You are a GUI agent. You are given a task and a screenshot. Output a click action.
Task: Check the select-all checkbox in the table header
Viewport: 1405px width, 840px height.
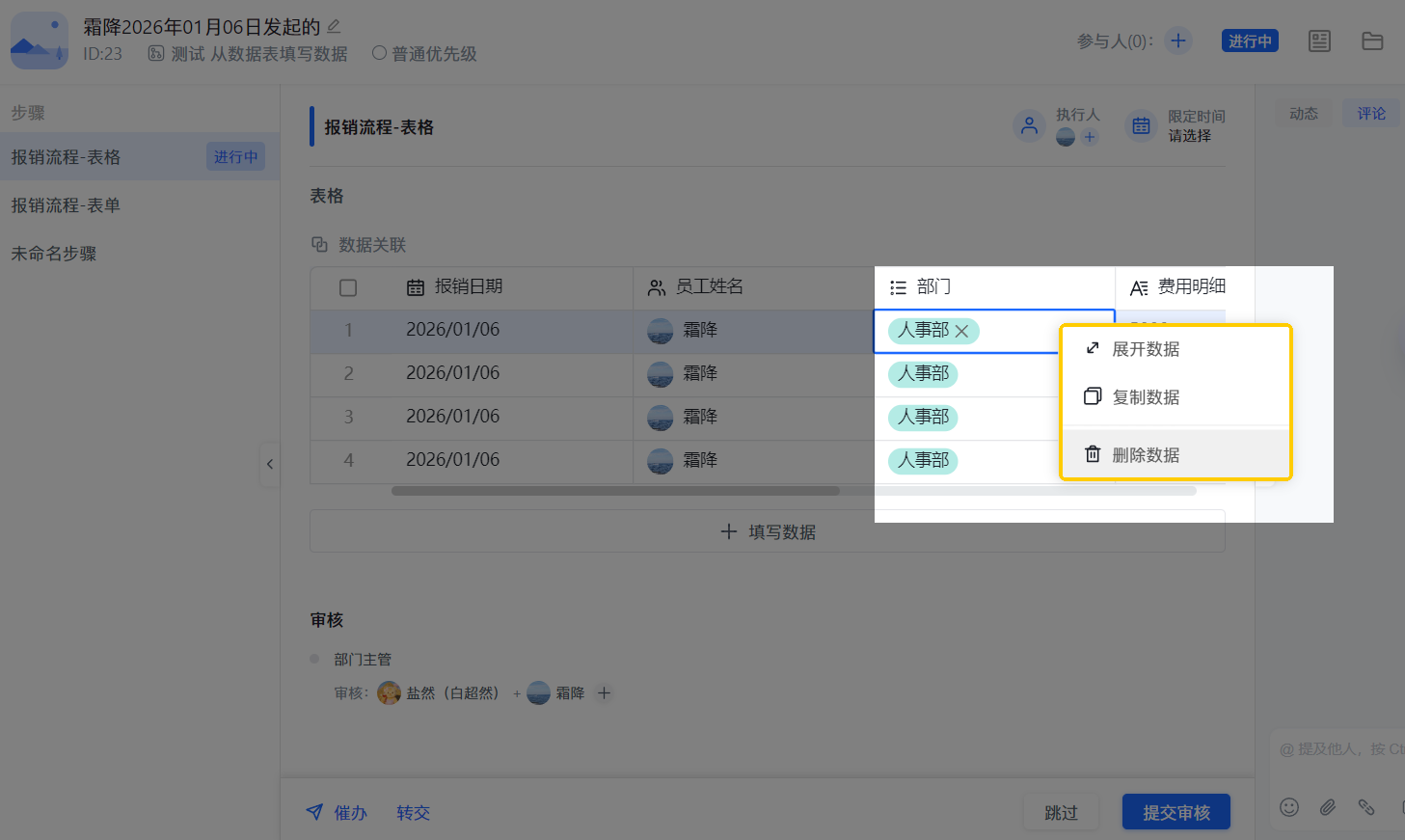[349, 286]
